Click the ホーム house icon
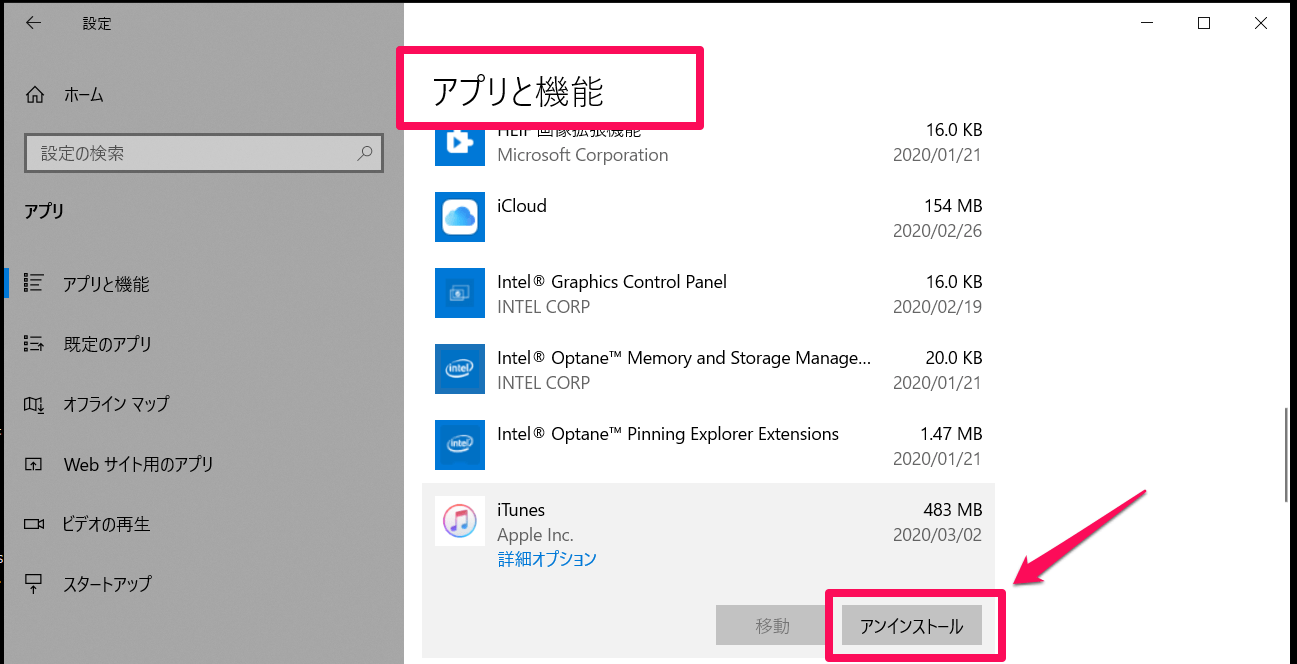Viewport: 1297px width, 664px height. (35, 94)
